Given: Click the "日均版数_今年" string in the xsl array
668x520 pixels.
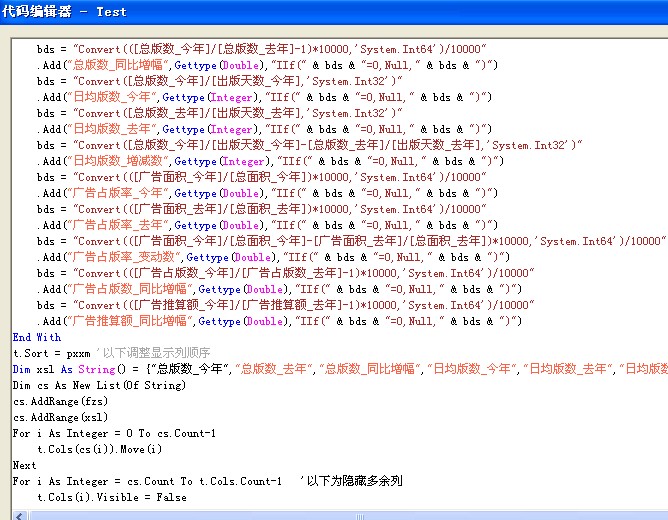Looking at the screenshot, I should (x=472, y=369).
